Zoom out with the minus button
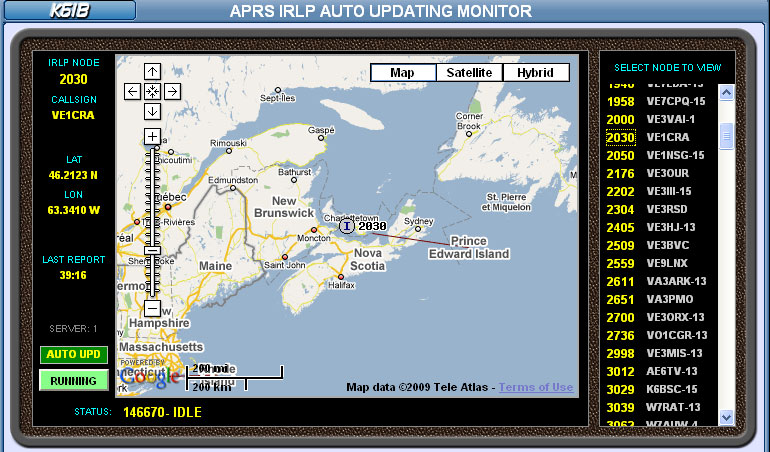 click(x=152, y=309)
